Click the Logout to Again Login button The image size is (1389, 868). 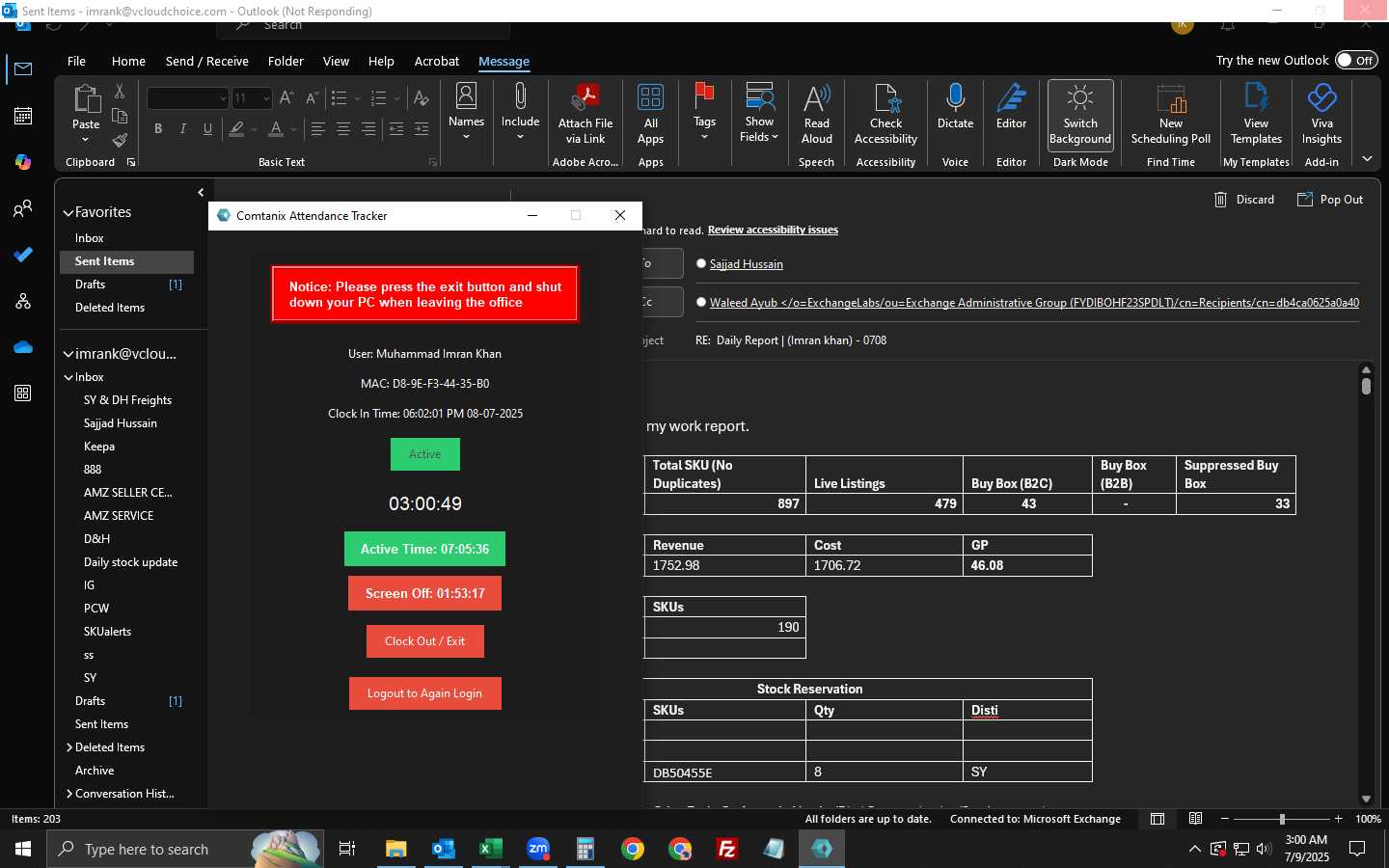point(424,693)
